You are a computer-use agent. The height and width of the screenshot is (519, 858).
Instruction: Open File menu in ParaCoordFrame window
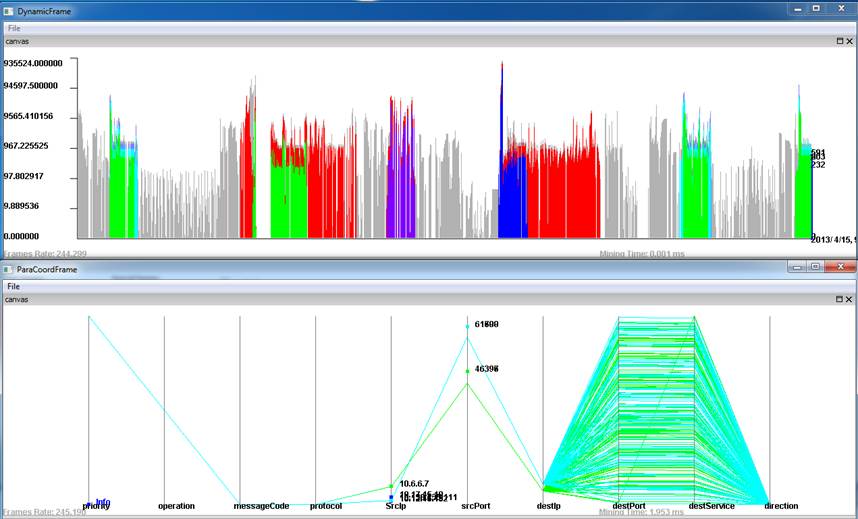coord(14,286)
